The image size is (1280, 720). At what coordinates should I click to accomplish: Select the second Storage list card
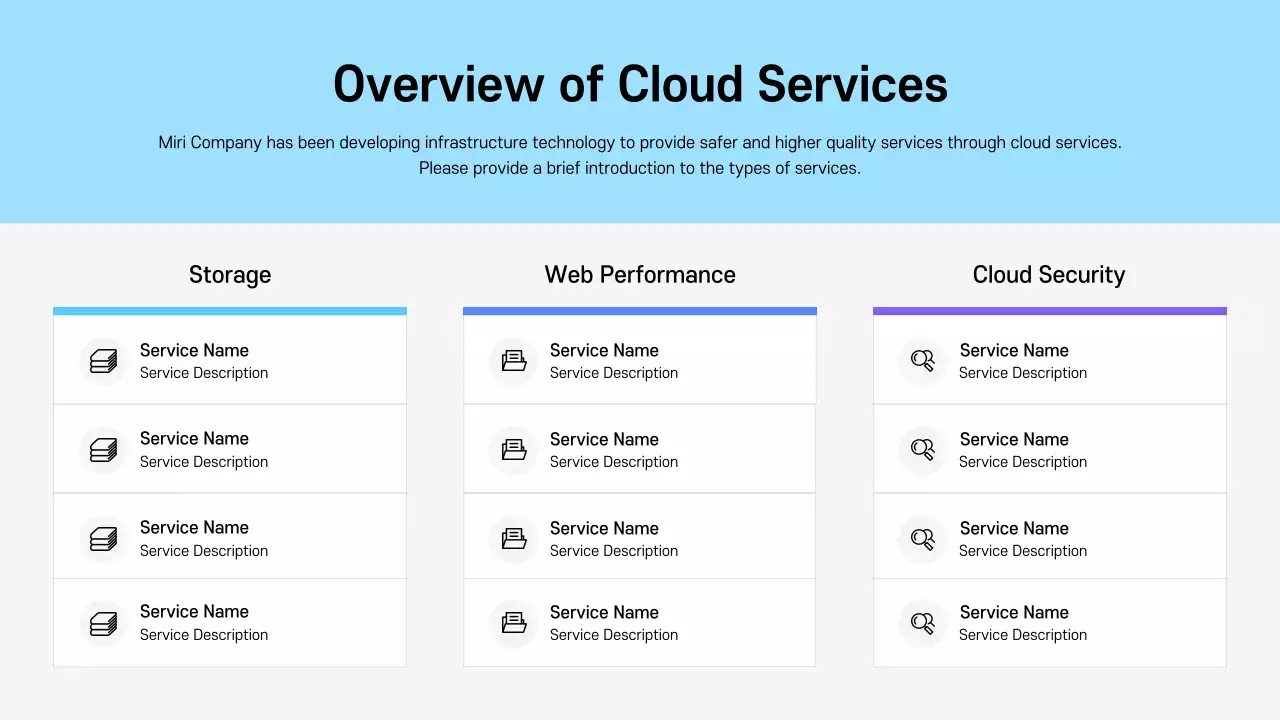tap(230, 450)
